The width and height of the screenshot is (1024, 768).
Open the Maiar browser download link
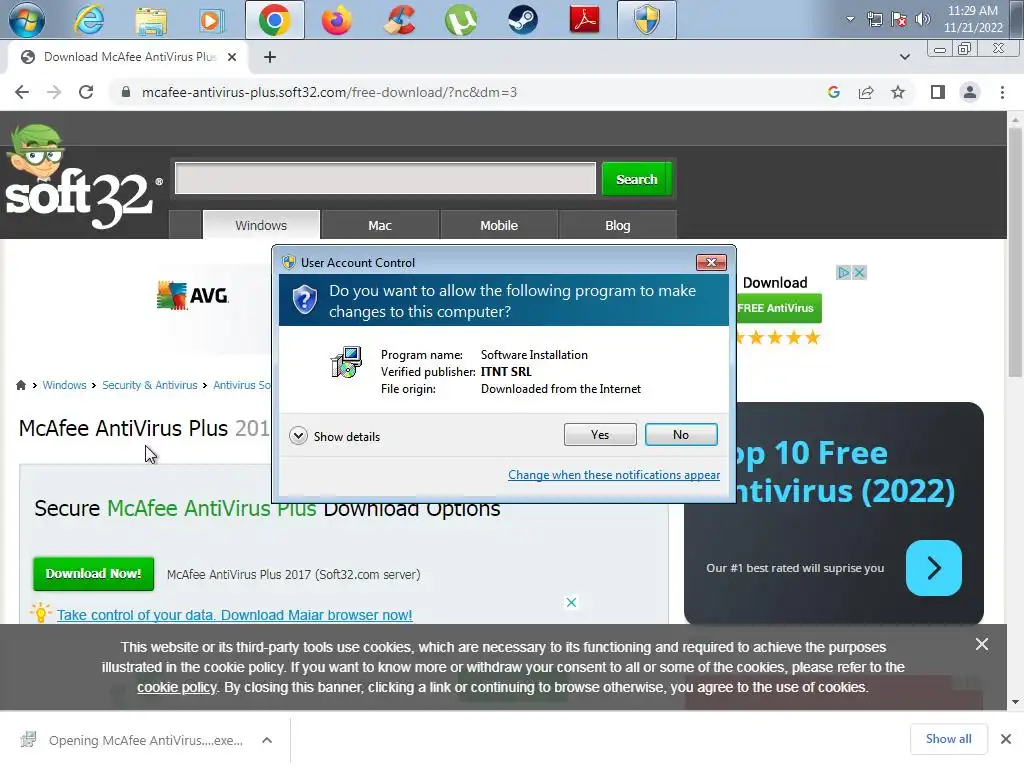pyautogui.click(x=234, y=615)
